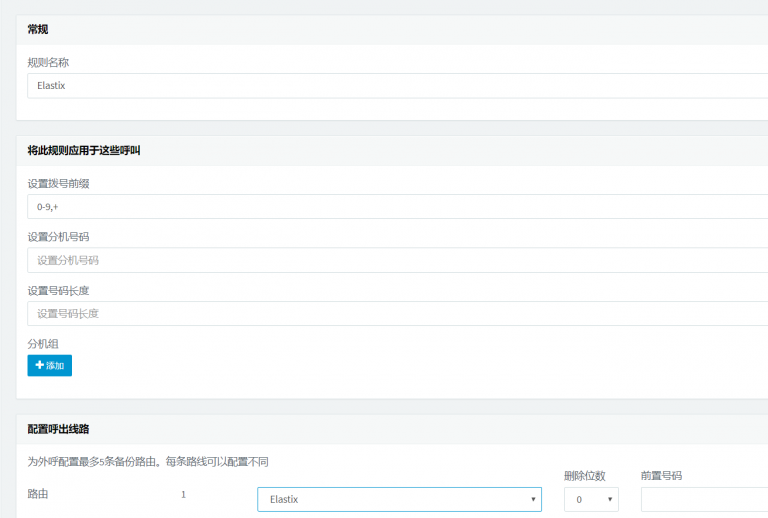Select the 设置分机号码 input box
This screenshot has width=768, height=518.
pos(397,260)
